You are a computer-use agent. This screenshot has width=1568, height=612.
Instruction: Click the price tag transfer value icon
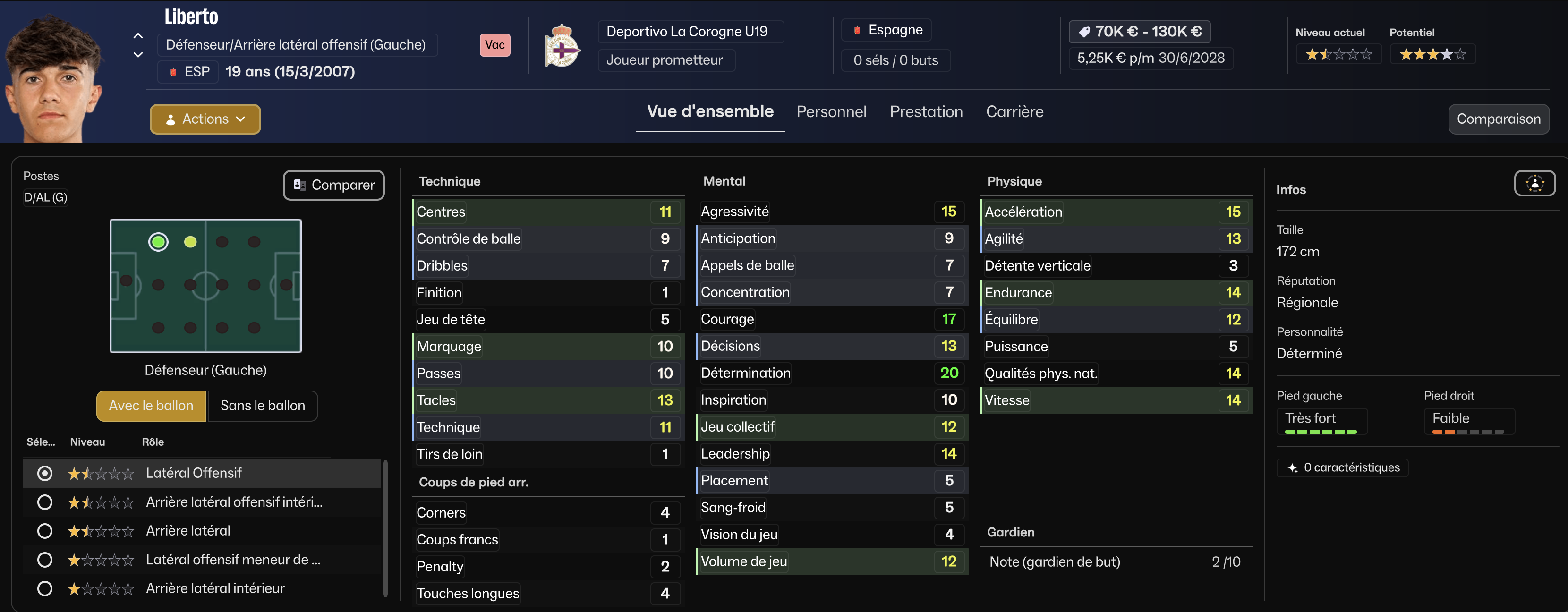coord(1084,32)
